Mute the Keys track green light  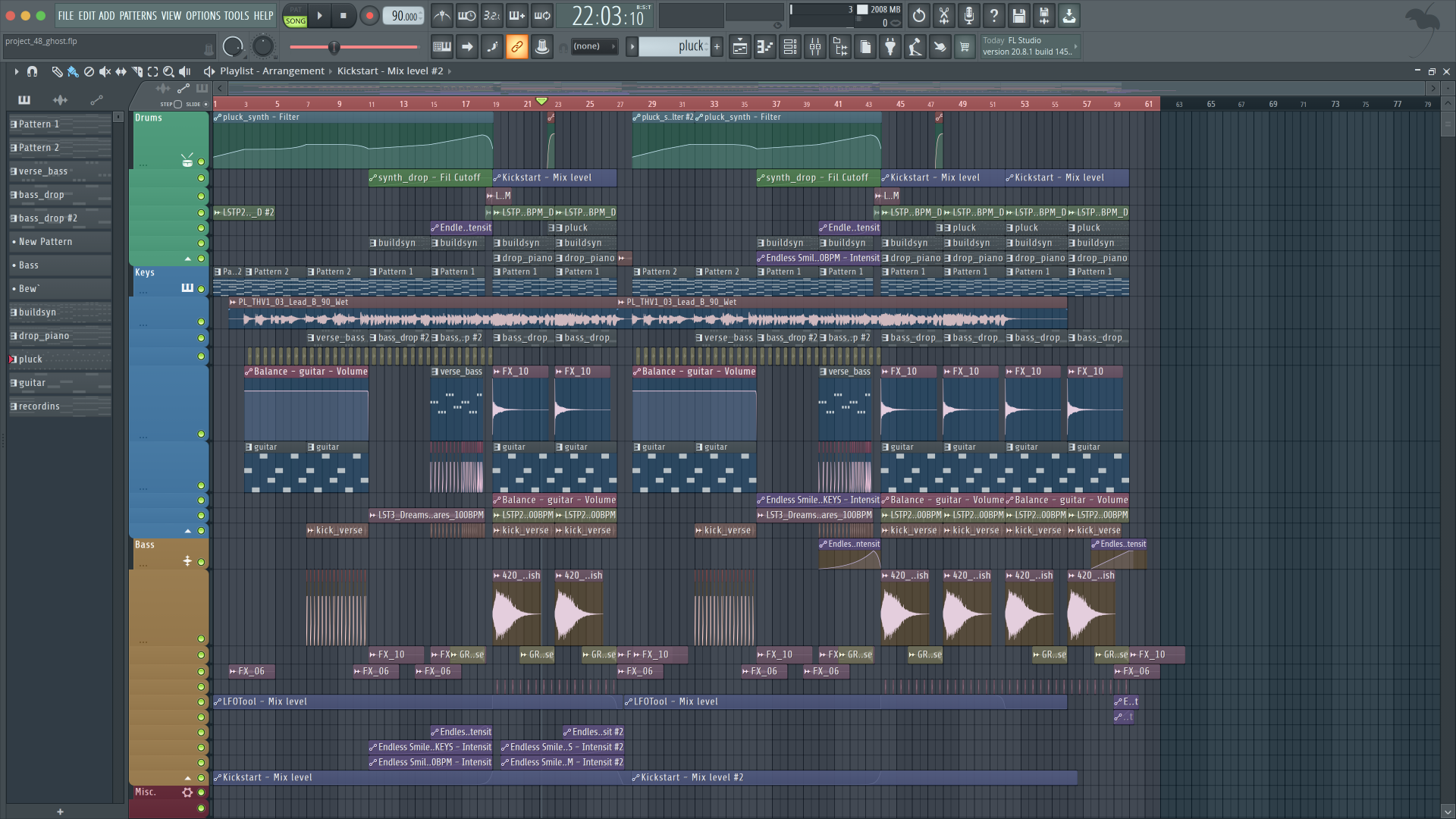click(x=201, y=289)
